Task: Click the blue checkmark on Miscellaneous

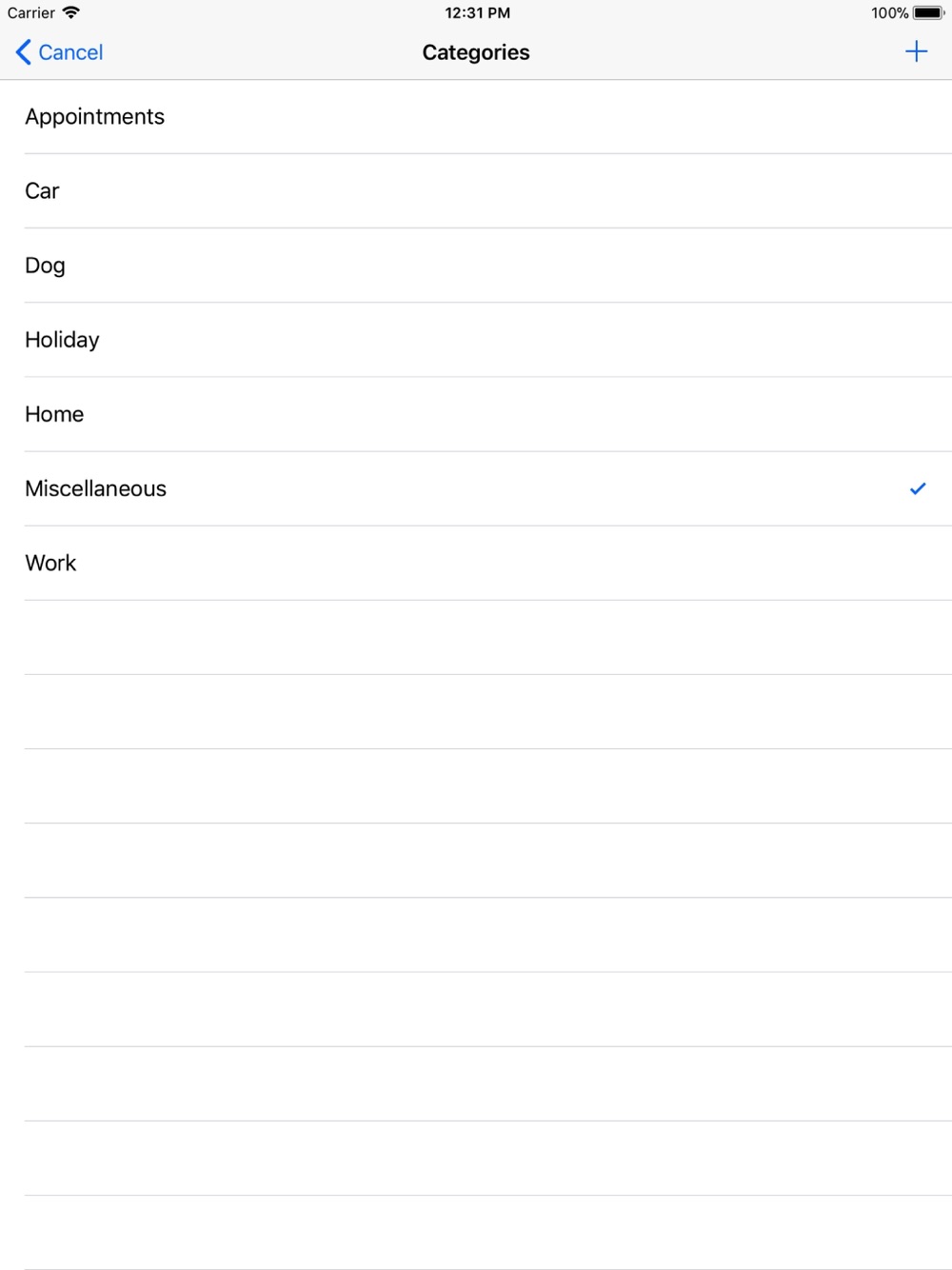Action: [x=918, y=488]
